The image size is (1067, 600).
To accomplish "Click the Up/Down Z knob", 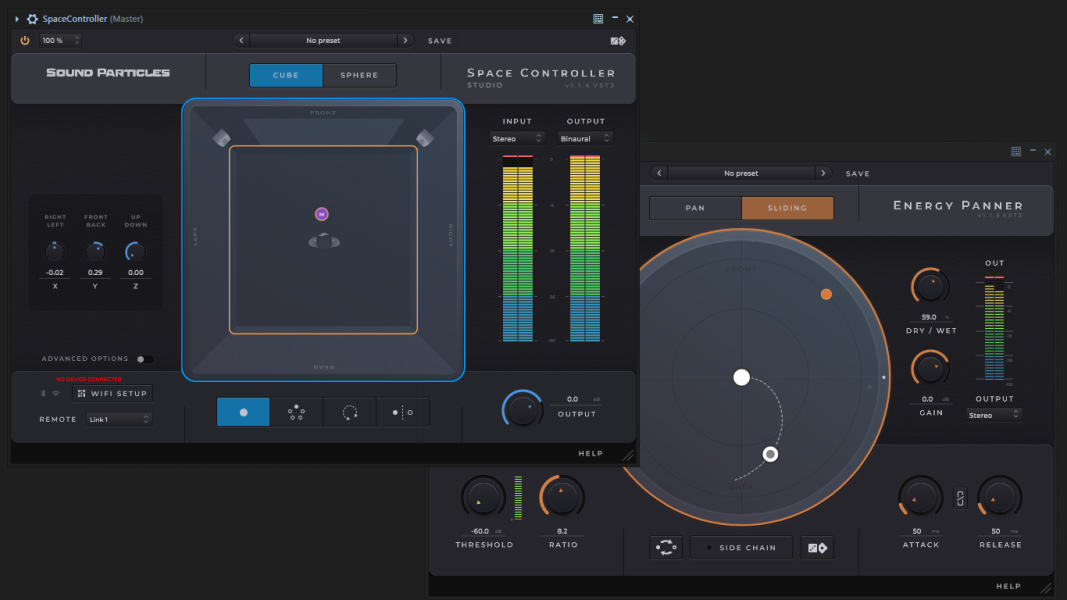I will [135, 252].
